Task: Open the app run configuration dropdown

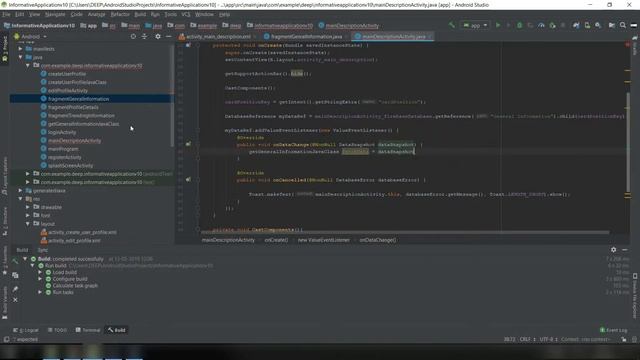Action: (475, 25)
